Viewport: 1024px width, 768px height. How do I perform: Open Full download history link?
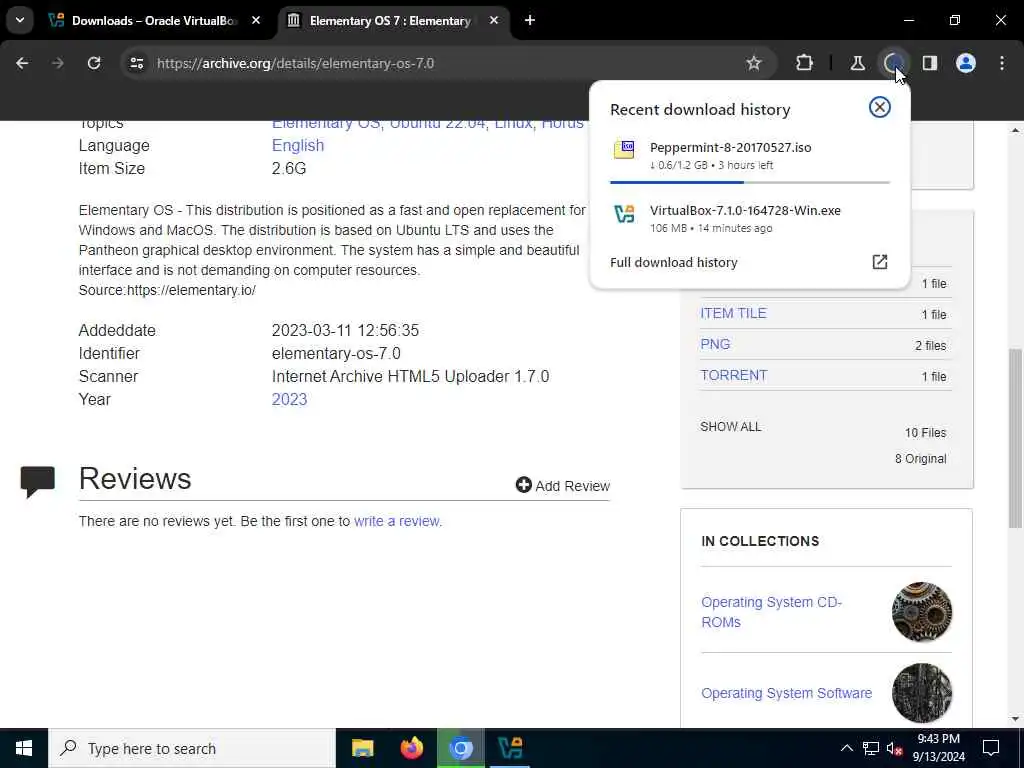coord(673,263)
